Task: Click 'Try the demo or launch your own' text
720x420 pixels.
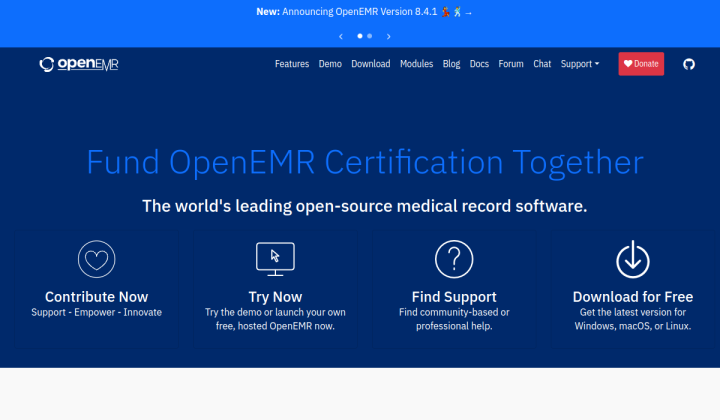Action: 275,313
